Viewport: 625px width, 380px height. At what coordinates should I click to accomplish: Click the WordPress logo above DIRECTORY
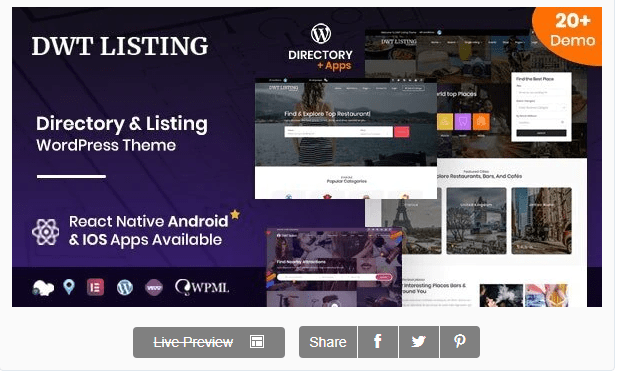(321, 33)
